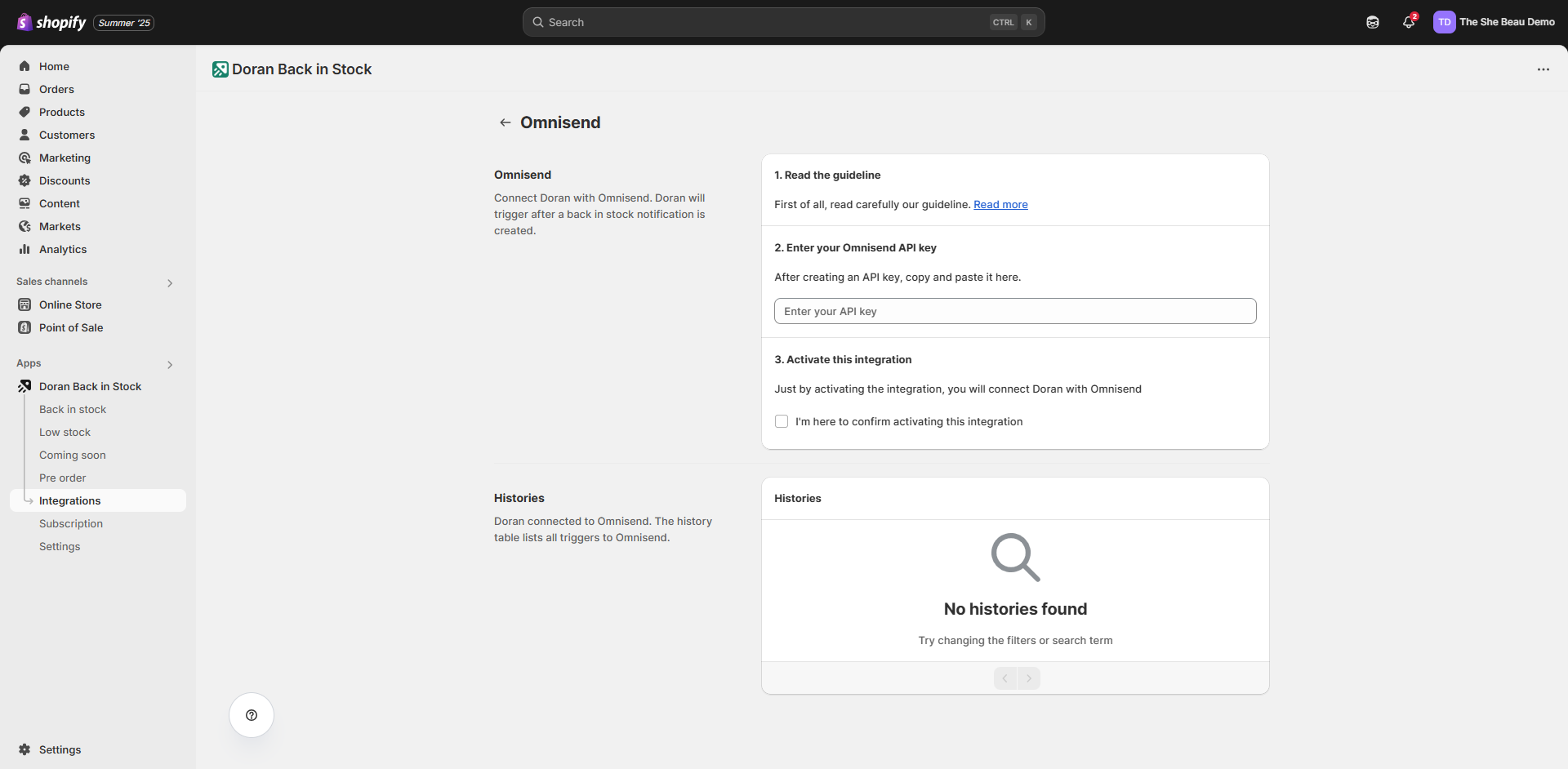Click the Customers label in the sidebar
This screenshot has width=1568, height=769.
pyautogui.click(x=67, y=135)
